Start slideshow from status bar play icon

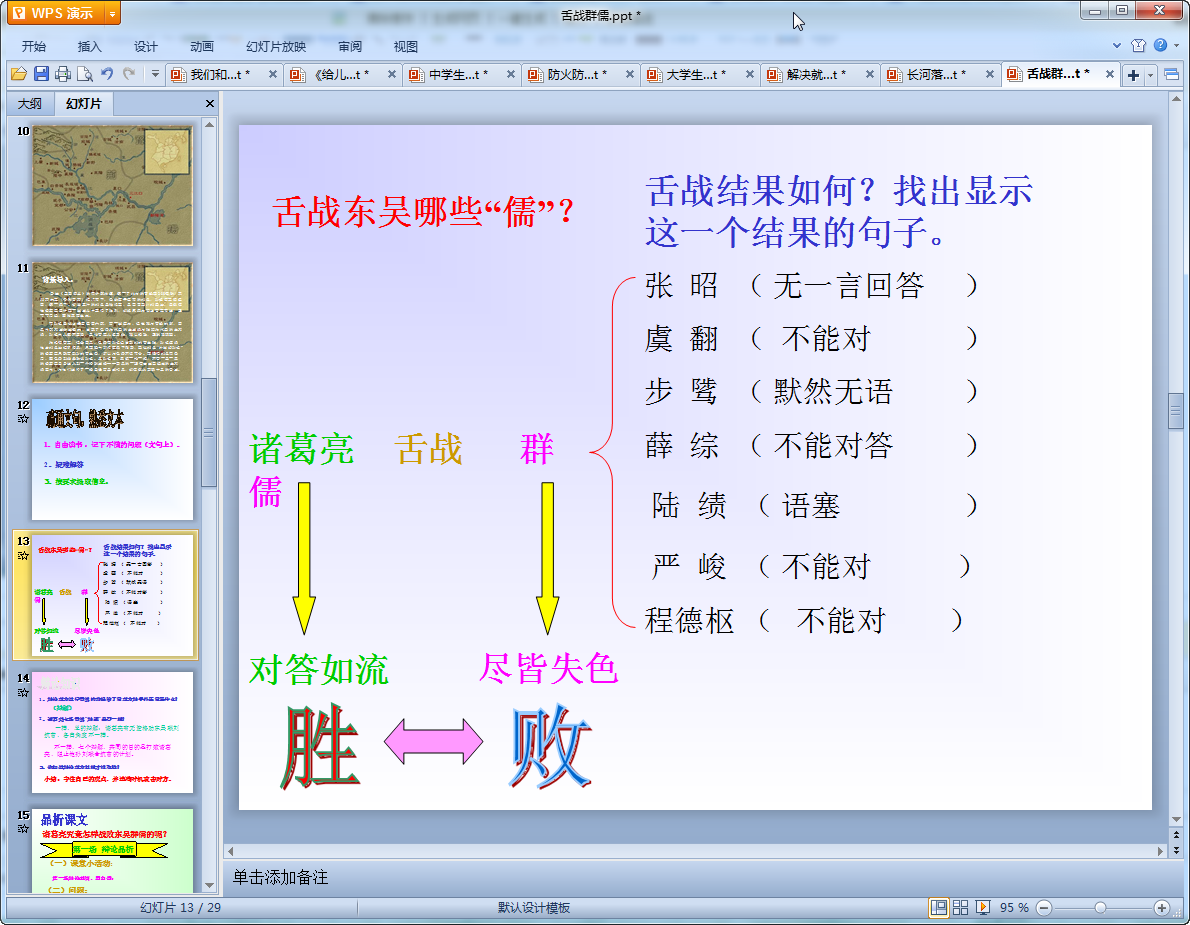[983, 908]
